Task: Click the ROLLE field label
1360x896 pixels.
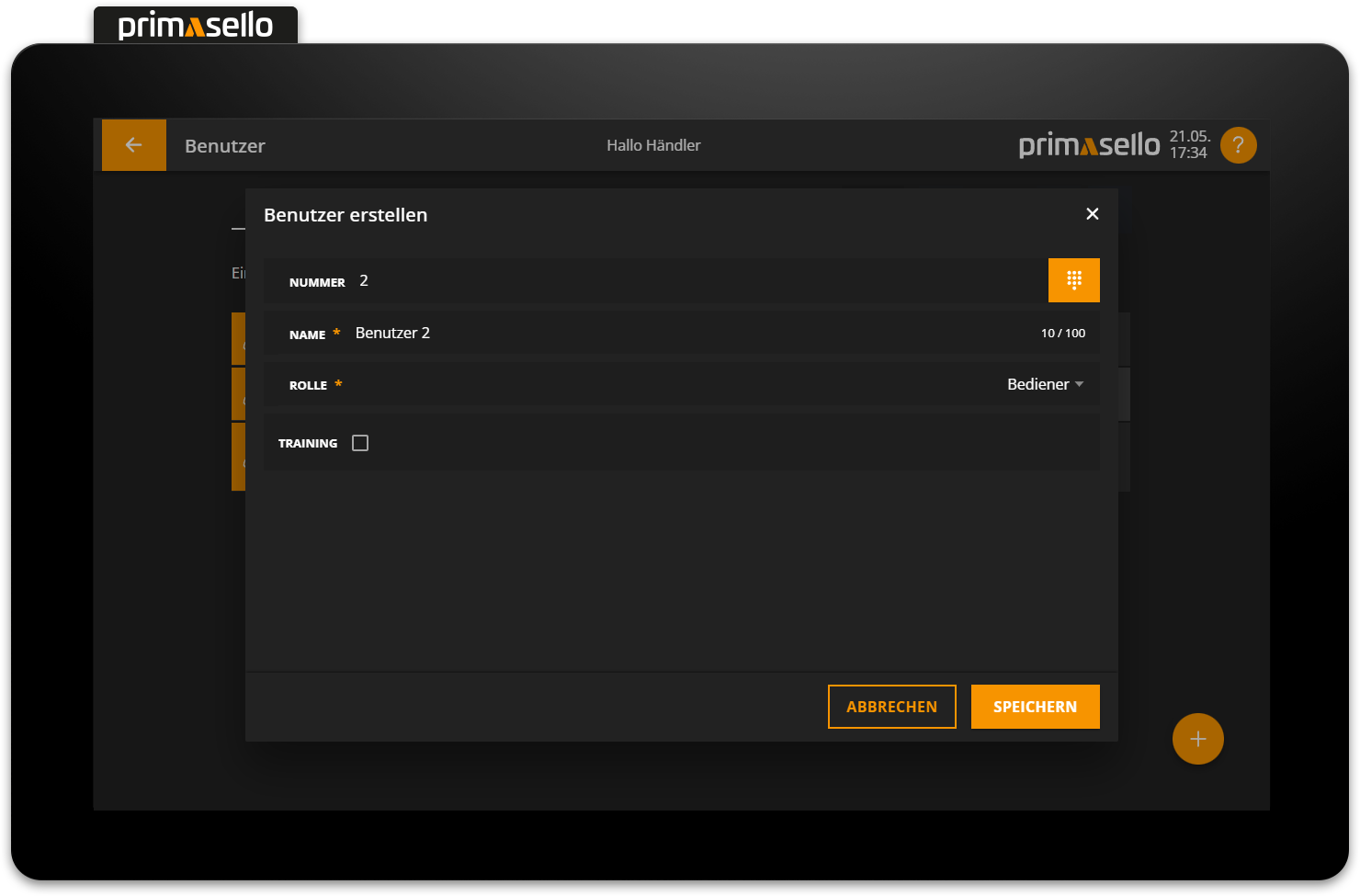Action: point(308,385)
